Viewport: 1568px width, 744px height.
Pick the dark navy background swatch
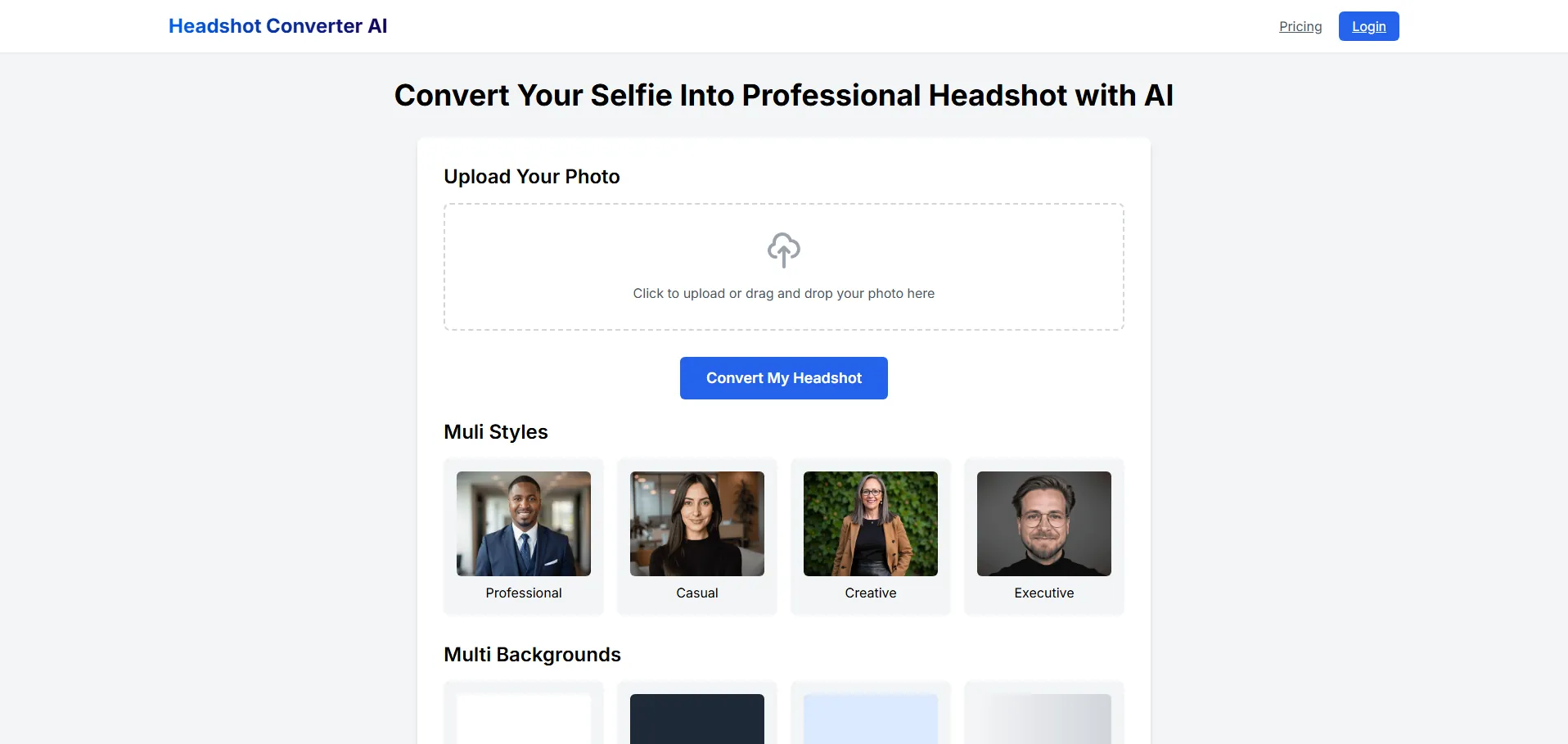coord(697,719)
